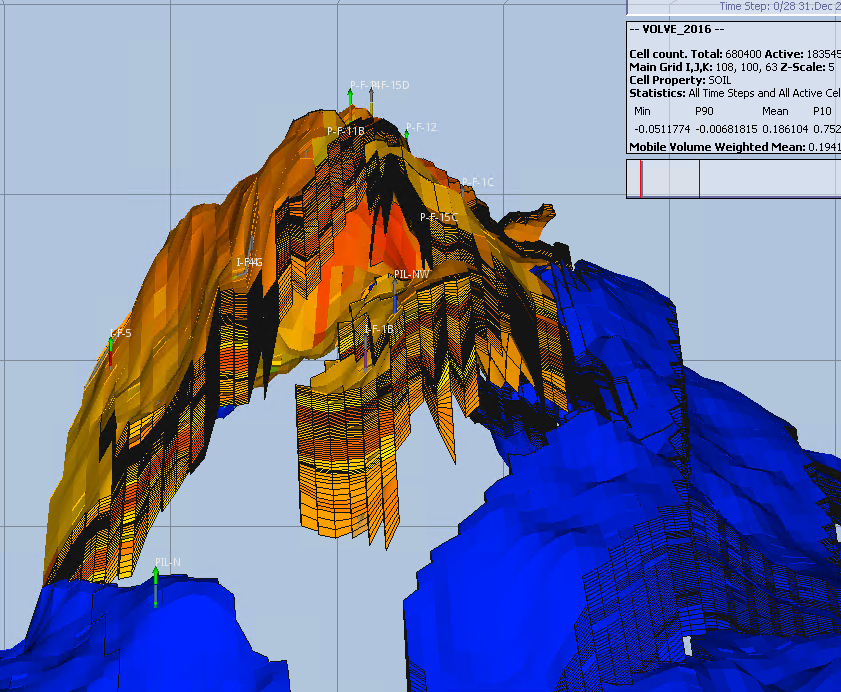Click the P-F-11B well label
This screenshot has height=692, width=841.
click(345, 130)
